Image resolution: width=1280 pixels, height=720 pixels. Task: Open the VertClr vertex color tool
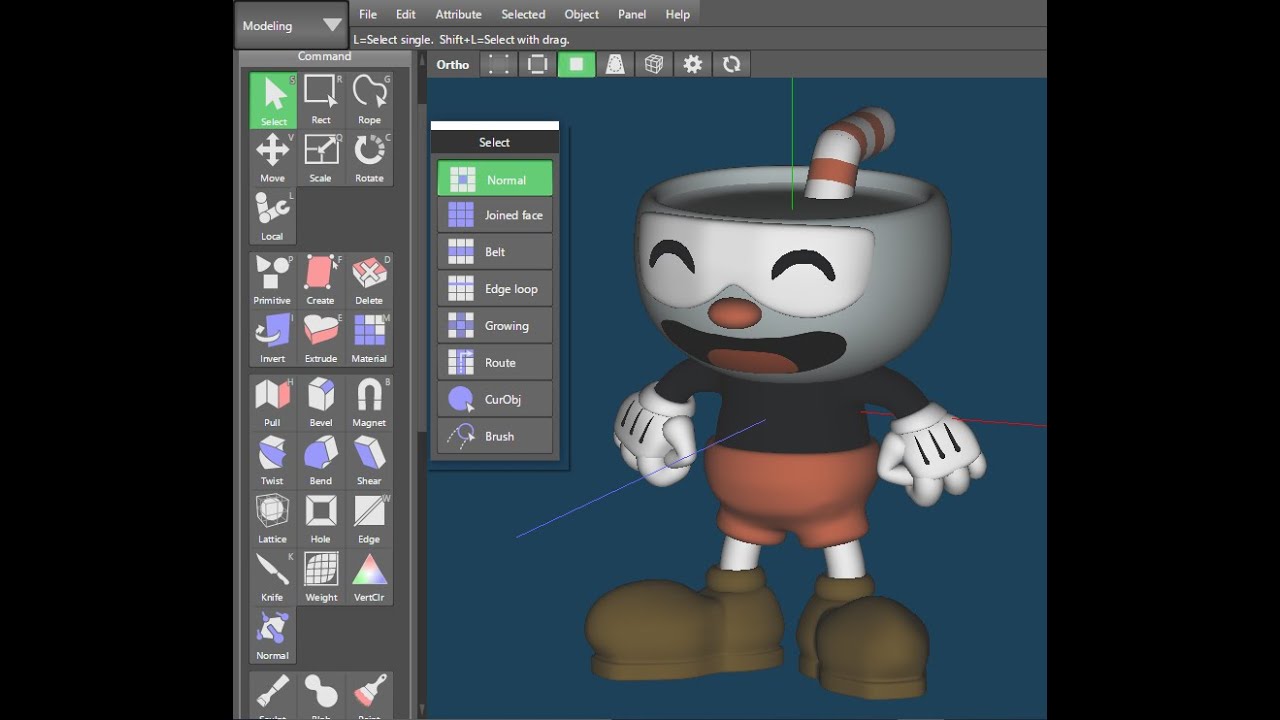tap(369, 577)
